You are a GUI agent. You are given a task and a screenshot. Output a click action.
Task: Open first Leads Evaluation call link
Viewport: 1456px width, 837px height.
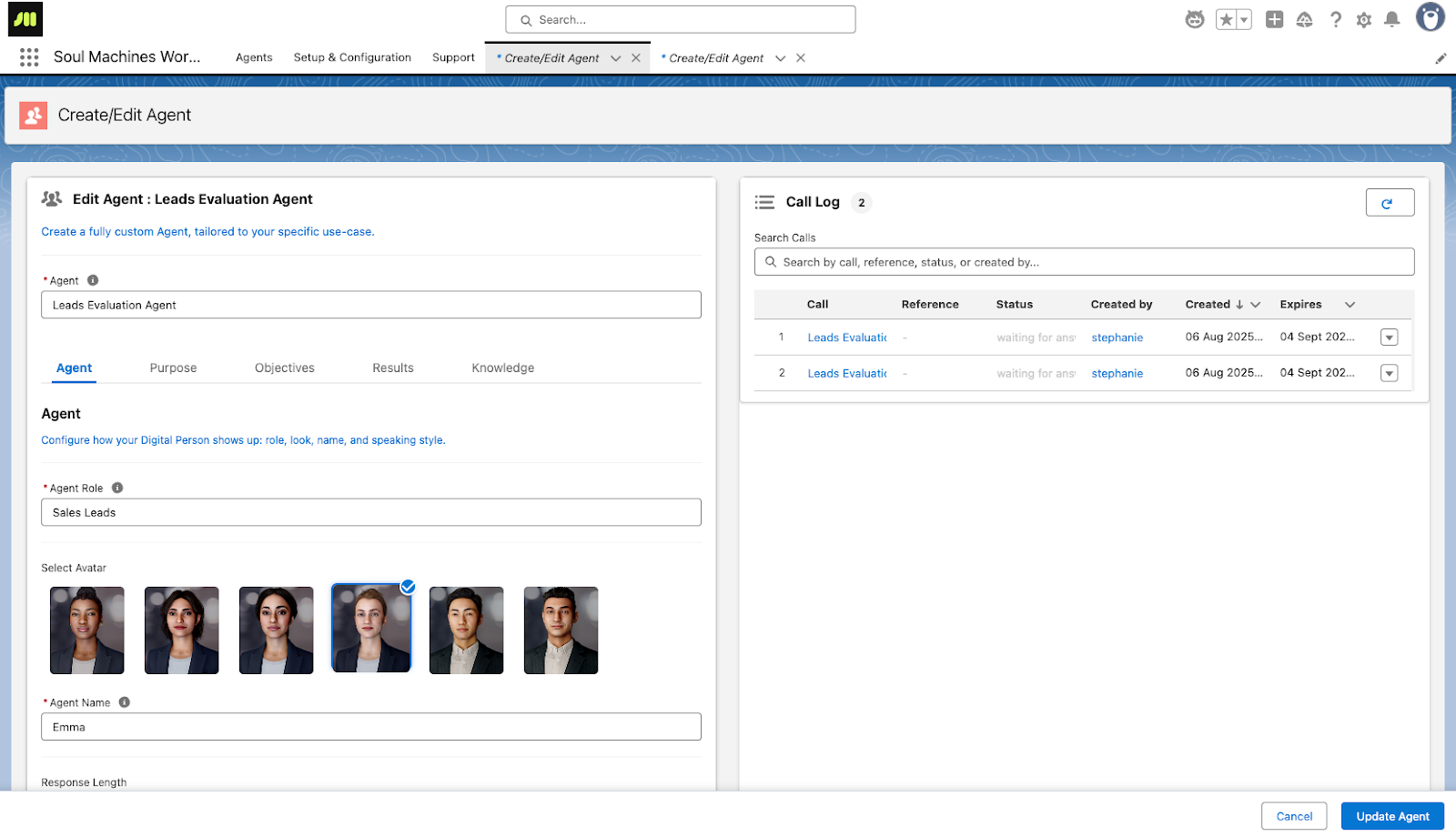846,338
